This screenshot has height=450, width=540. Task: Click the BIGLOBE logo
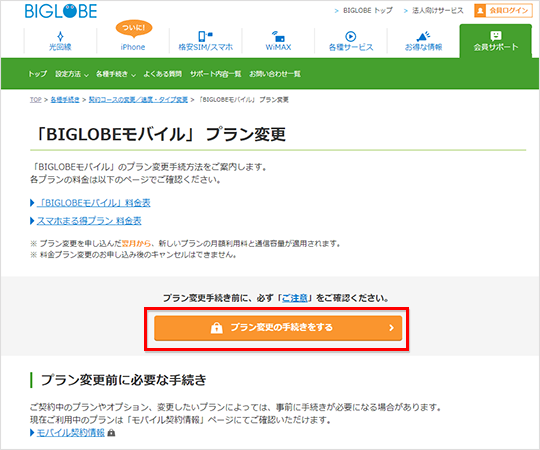[61, 11]
